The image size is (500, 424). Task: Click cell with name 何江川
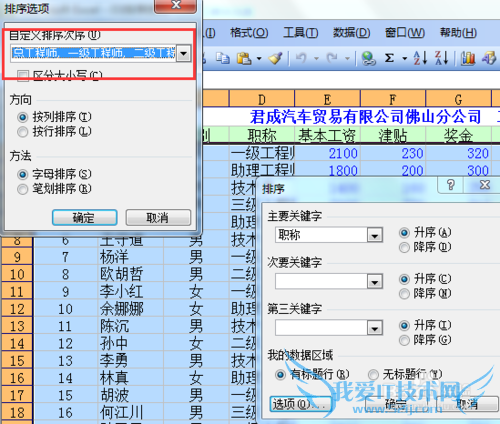pyautogui.click(x=131, y=413)
